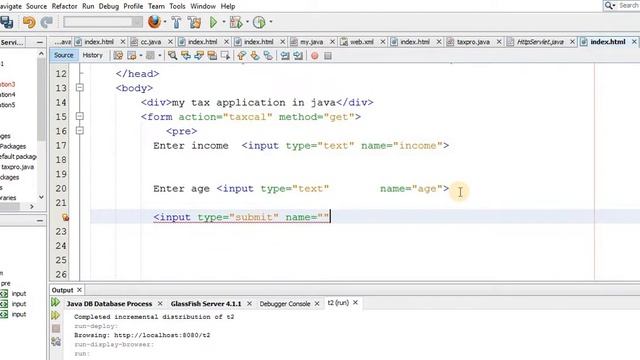Open the Run project dropdown arrow
This screenshot has height=360, width=640.
coord(224,22)
